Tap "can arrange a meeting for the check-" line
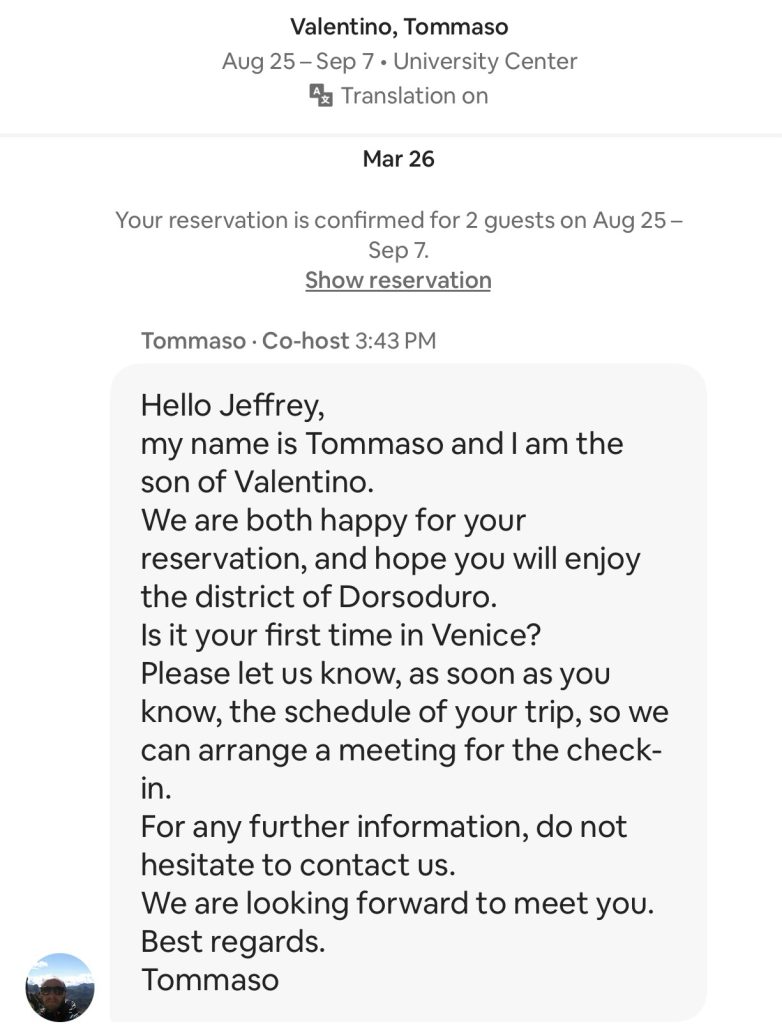The image size is (782, 1024). click(402, 750)
